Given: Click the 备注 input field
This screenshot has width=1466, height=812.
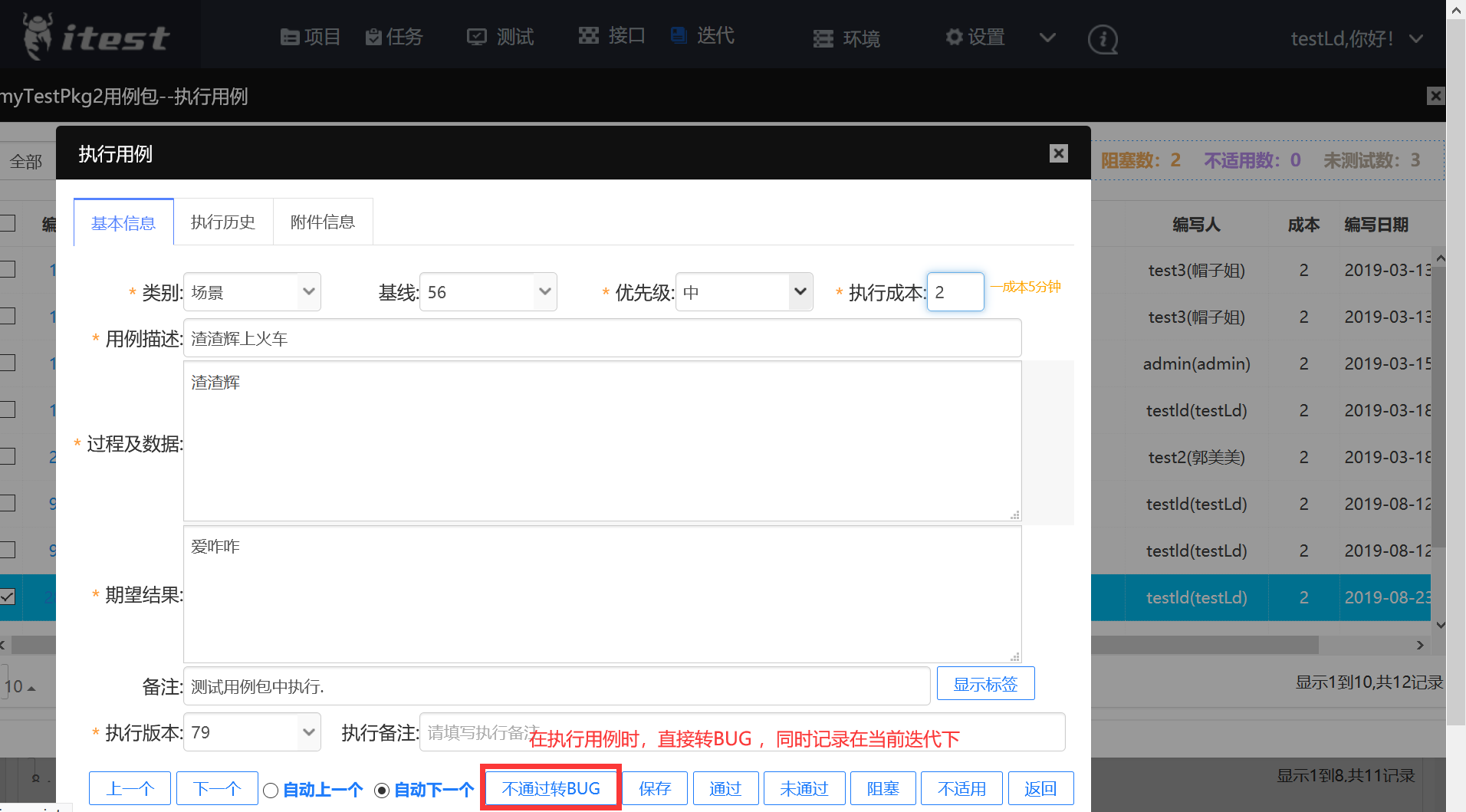Looking at the screenshot, I should tap(557, 686).
